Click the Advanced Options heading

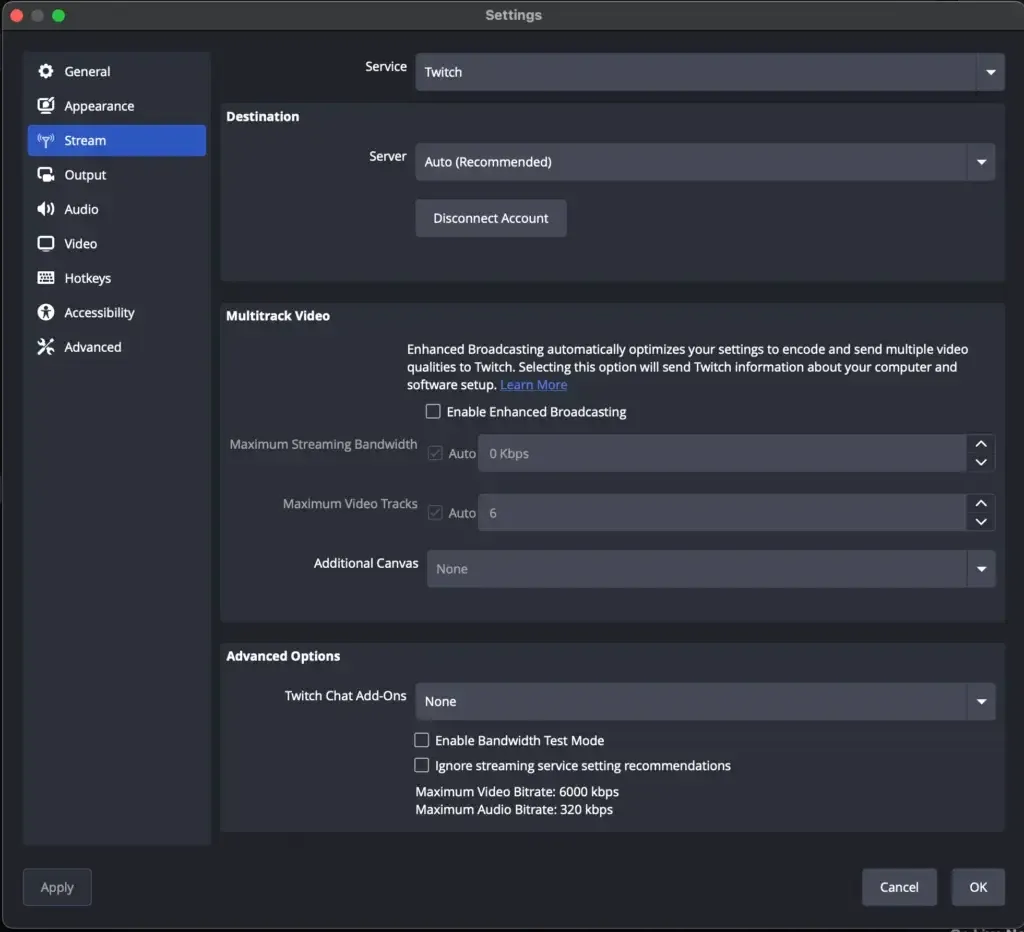[283, 656]
